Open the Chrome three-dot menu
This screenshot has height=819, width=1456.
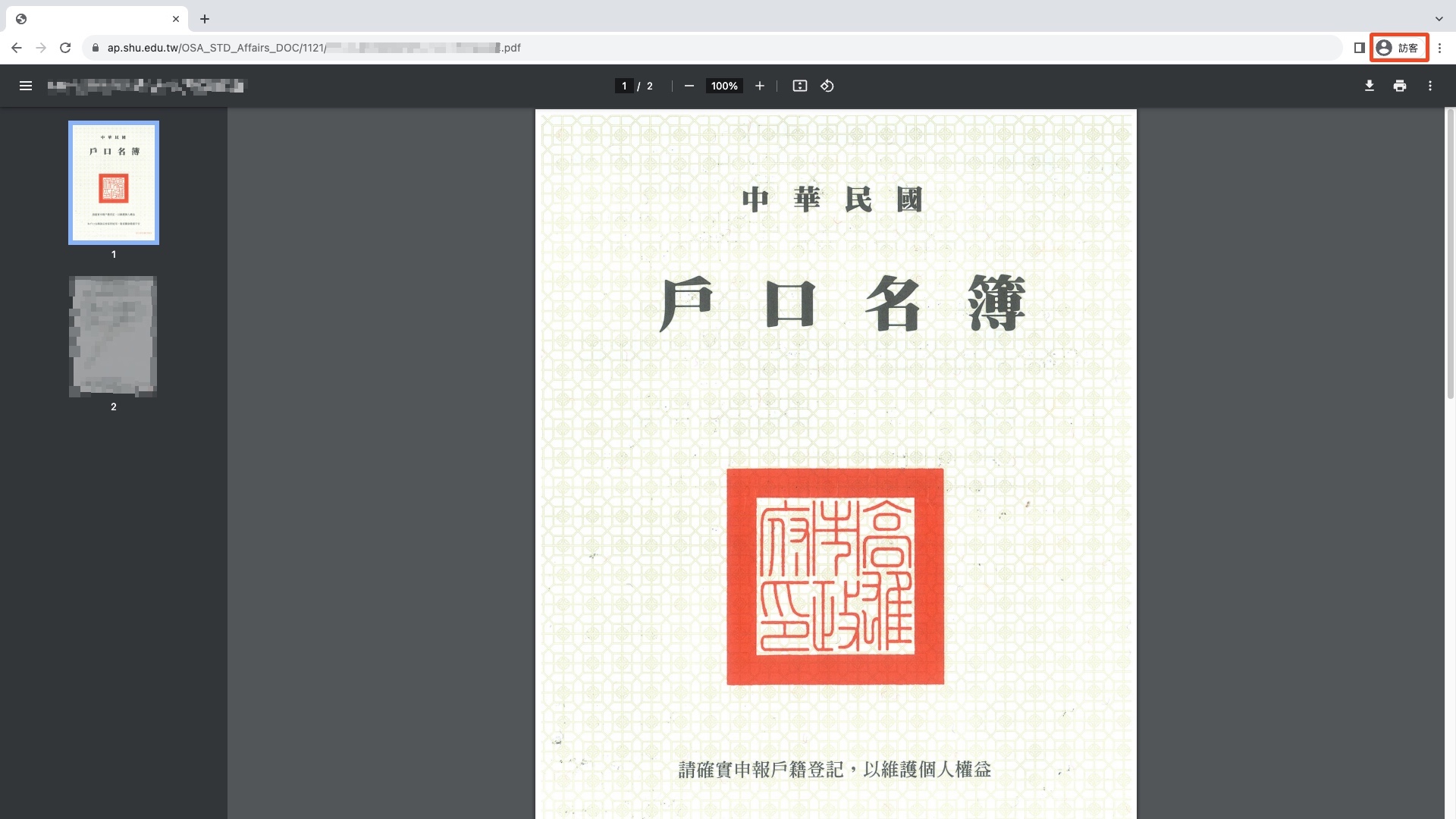(1439, 48)
